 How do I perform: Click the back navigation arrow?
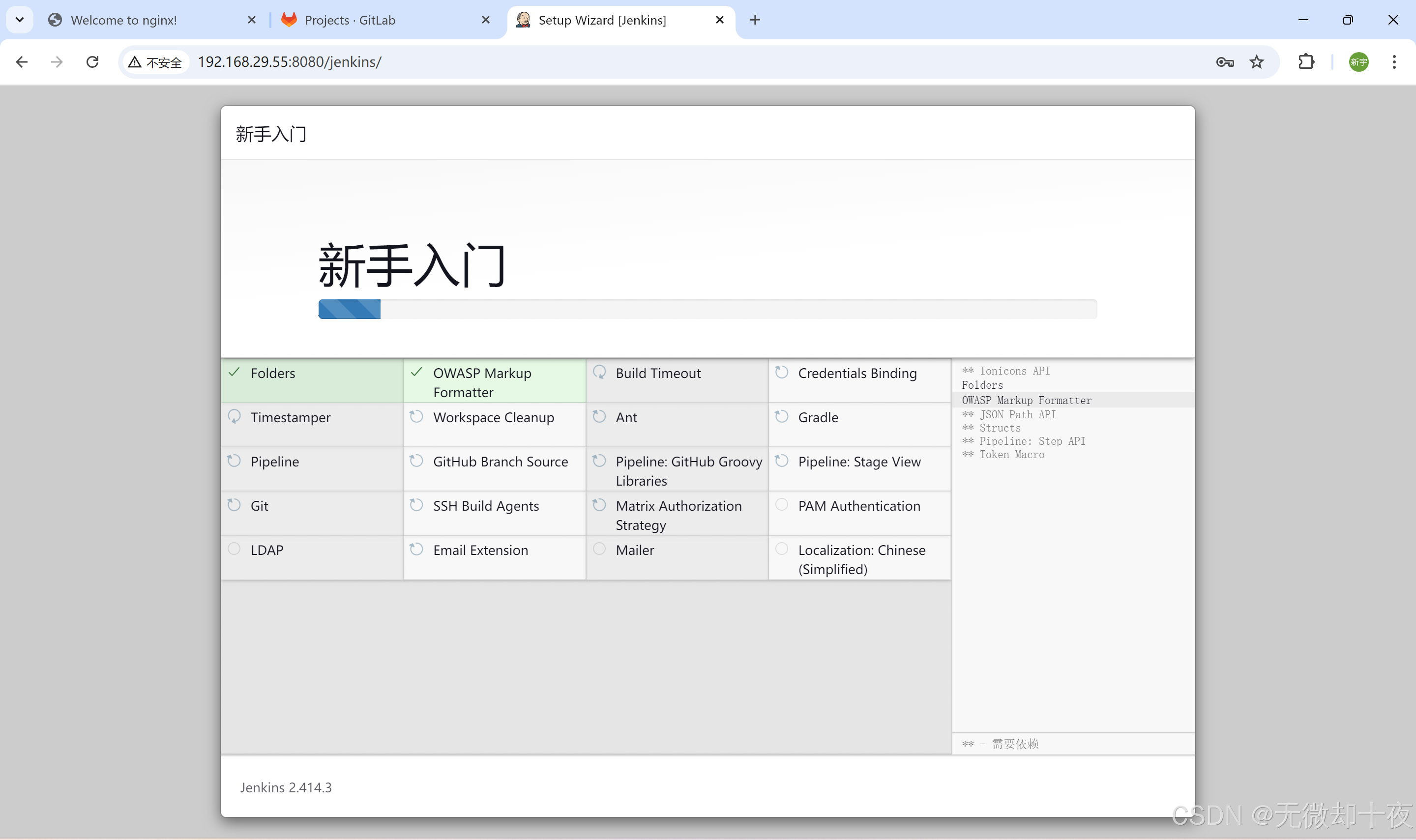[22, 62]
